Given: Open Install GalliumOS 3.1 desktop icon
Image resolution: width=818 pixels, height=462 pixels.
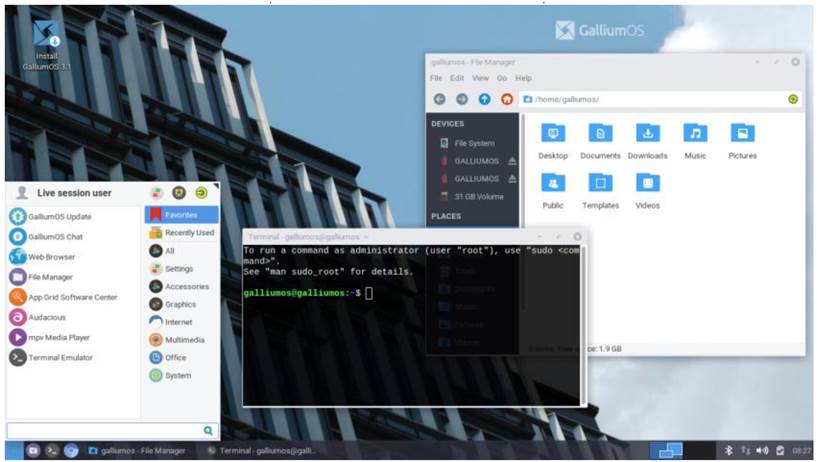Looking at the screenshot, I should pyautogui.click(x=46, y=45).
